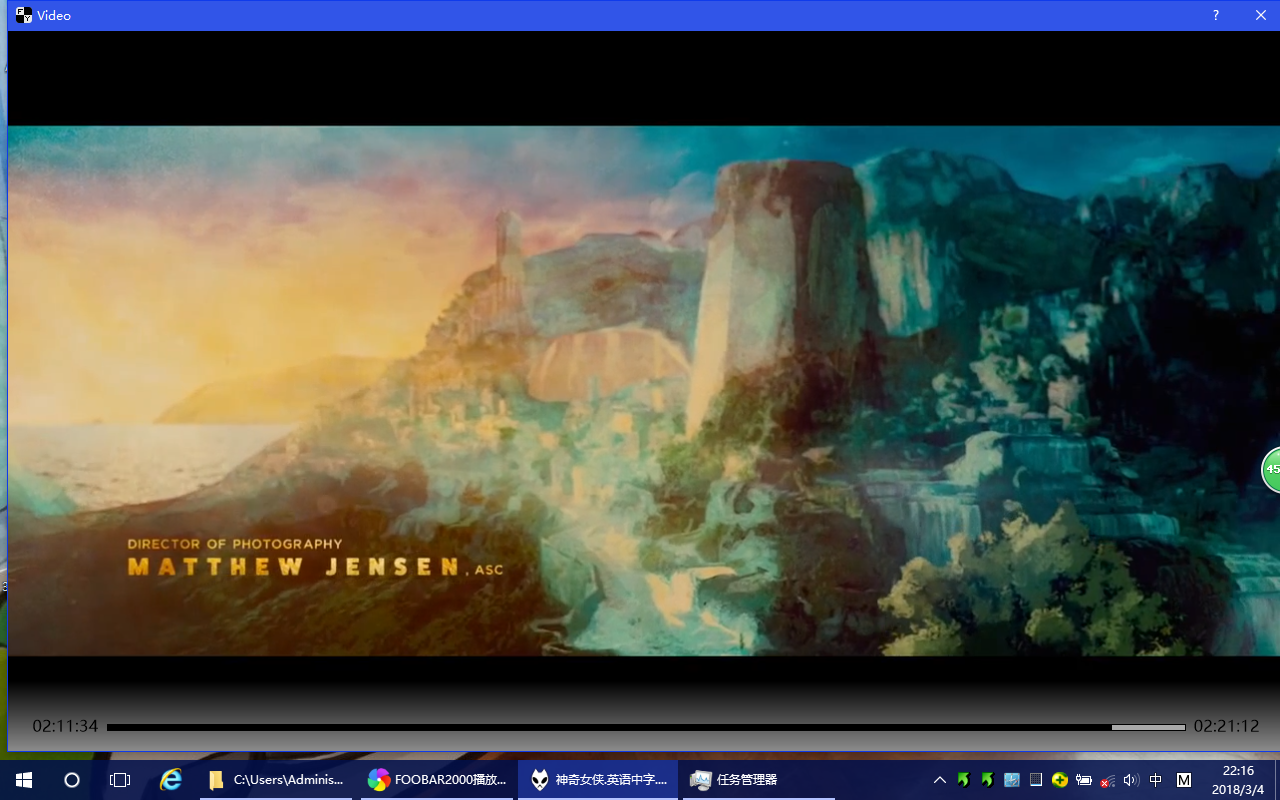Activate Cortana search on the taskbar
Screen dimensions: 1280x800
(x=71, y=779)
